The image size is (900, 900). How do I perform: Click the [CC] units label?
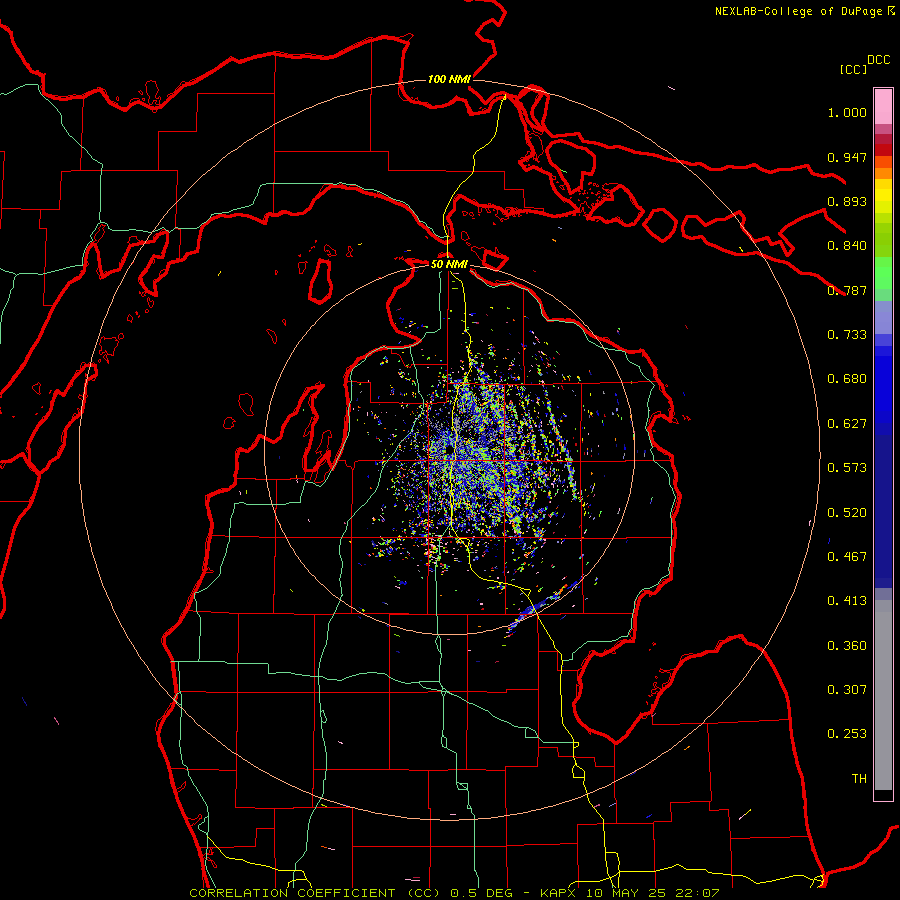click(x=853, y=69)
